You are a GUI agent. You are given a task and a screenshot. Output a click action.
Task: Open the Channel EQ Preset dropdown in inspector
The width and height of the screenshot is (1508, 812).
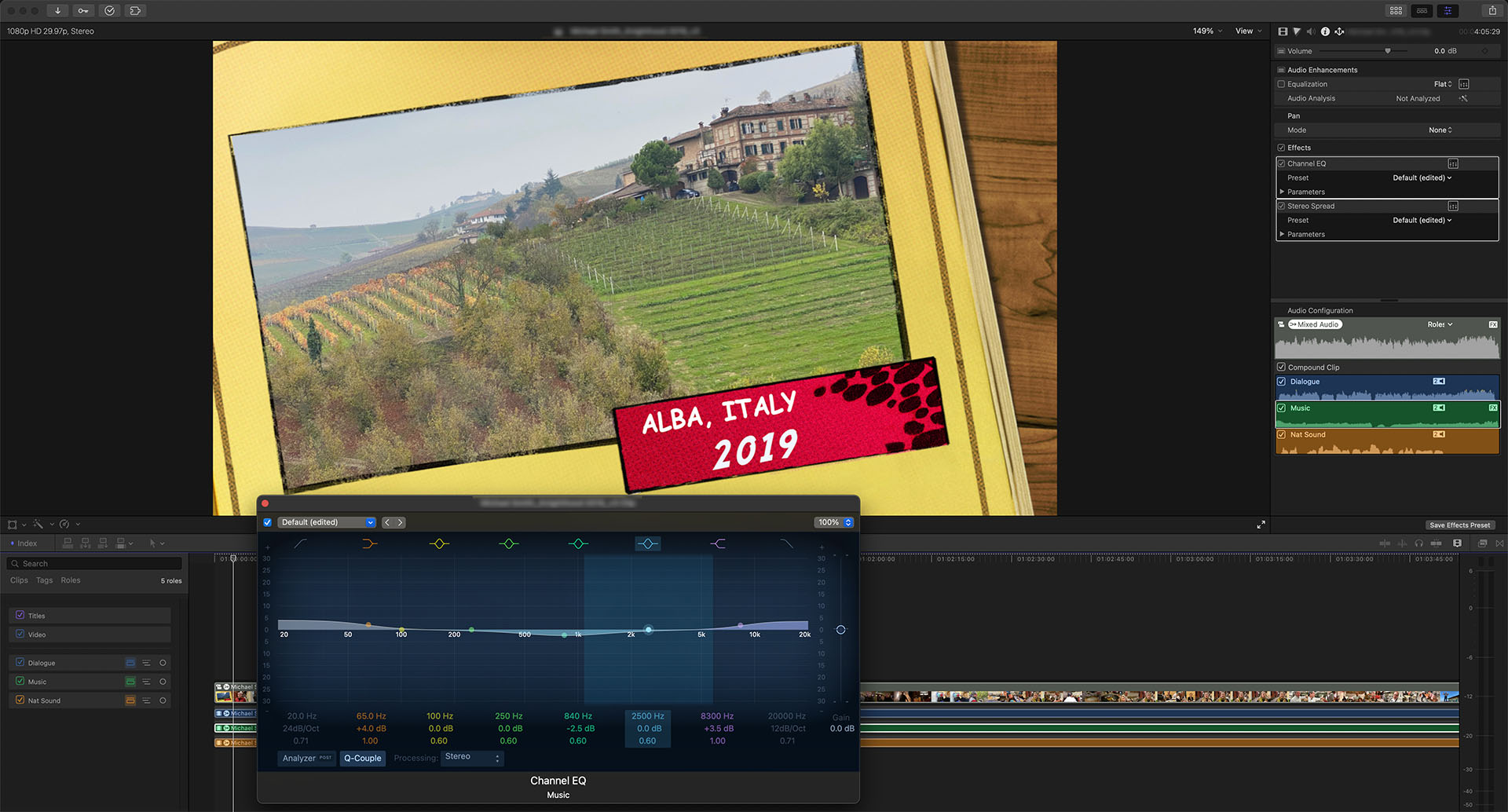click(1422, 177)
